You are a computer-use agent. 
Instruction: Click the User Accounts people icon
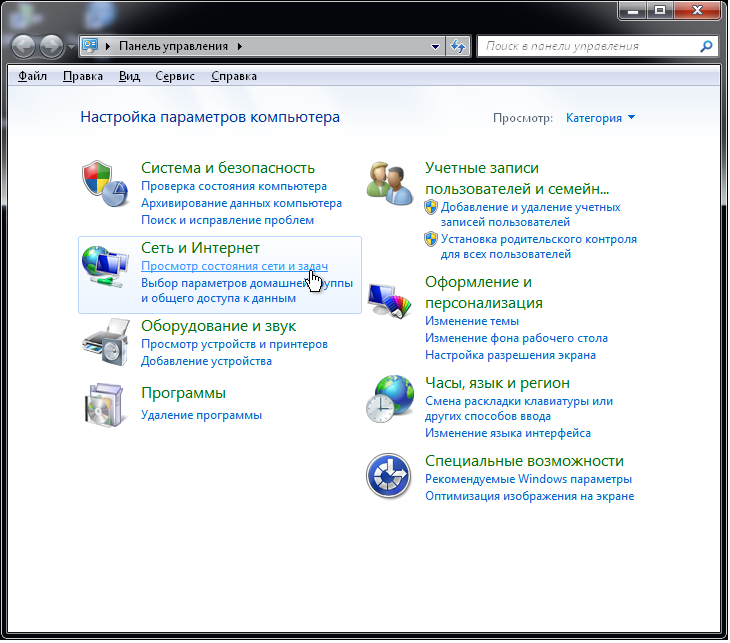389,181
